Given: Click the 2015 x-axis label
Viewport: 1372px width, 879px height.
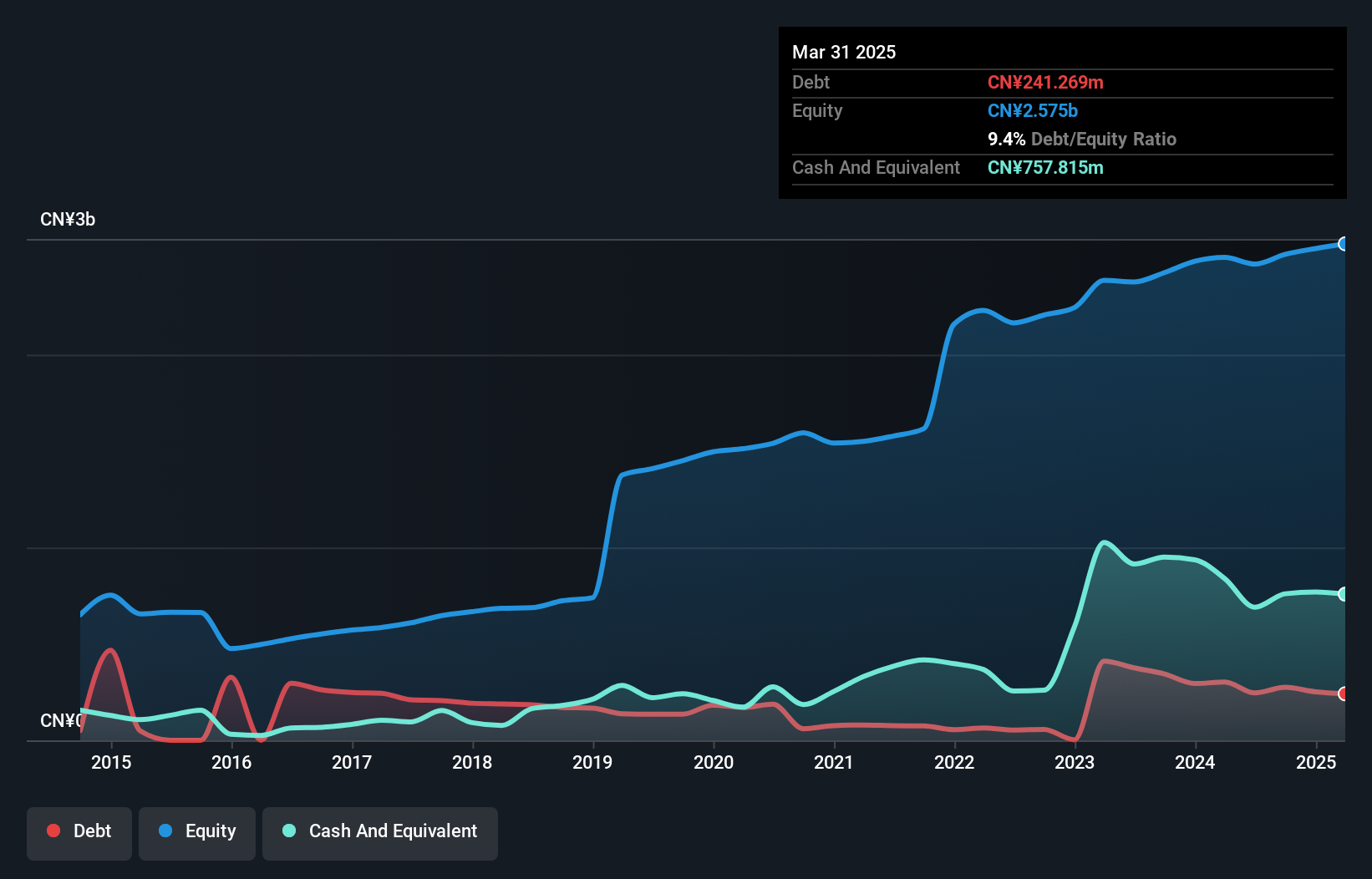Looking at the screenshot, I should 111,762.
